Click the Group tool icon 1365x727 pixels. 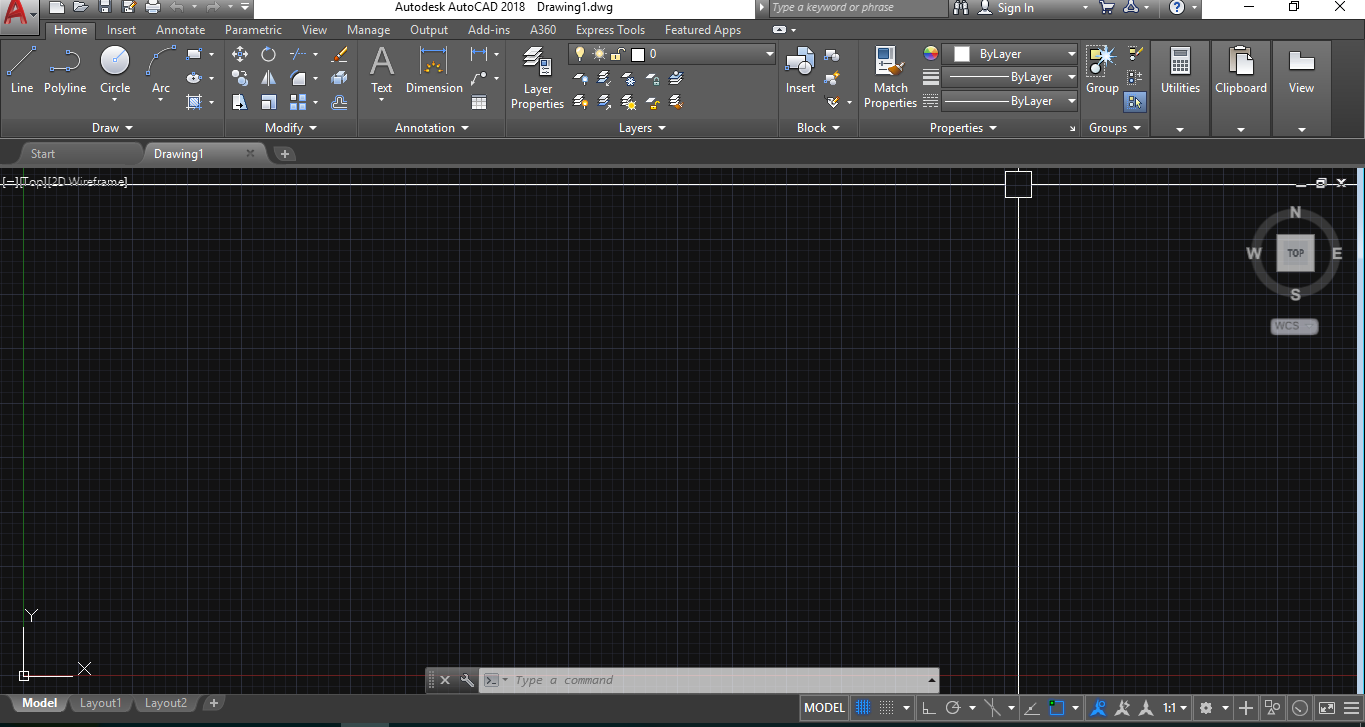click(1102, 70)
